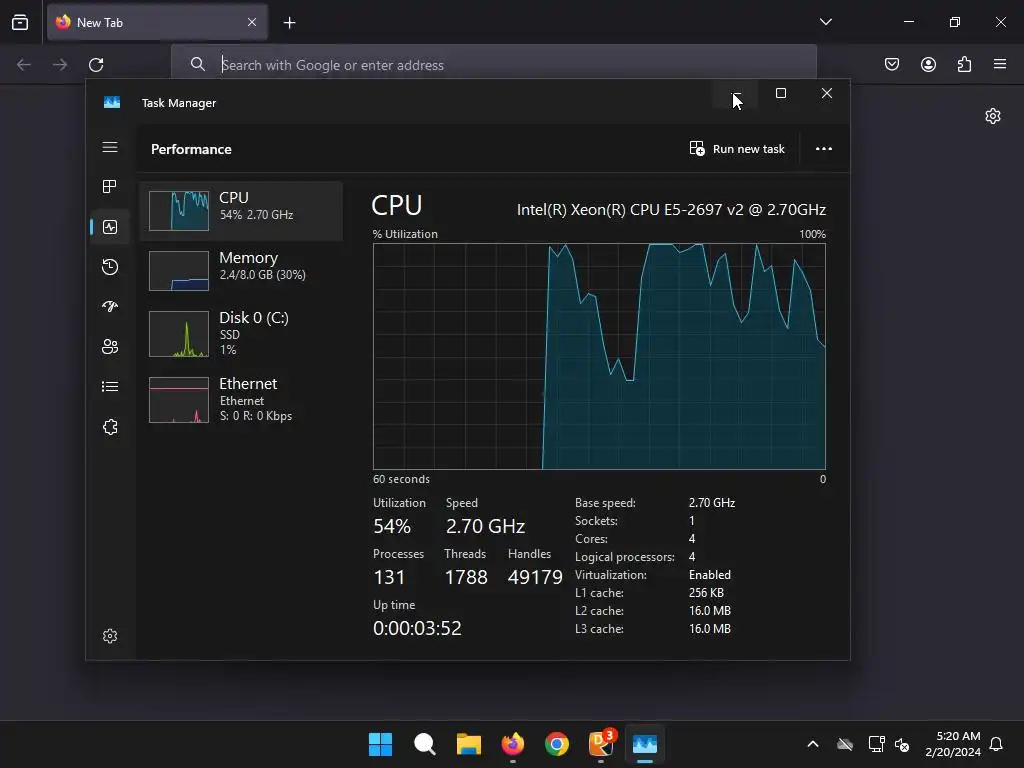Open Firefox recent browsing view icon
Viewport: 1024px width, 768px height.
point(20,22)
